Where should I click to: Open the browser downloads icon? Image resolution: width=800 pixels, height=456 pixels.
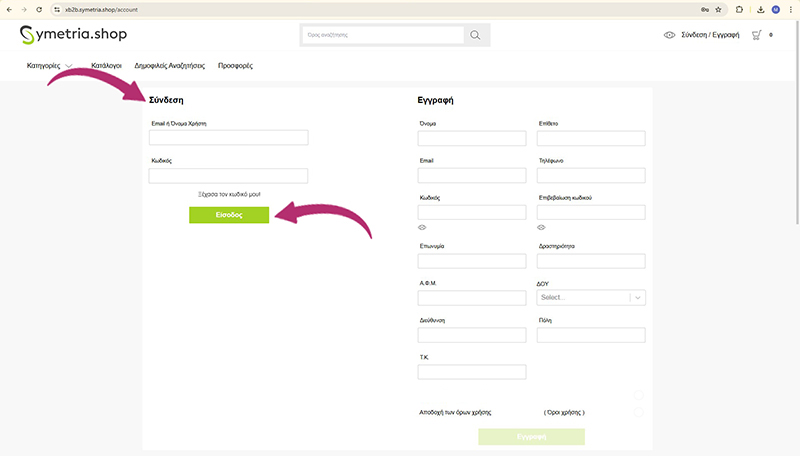[x=761, y=9]
